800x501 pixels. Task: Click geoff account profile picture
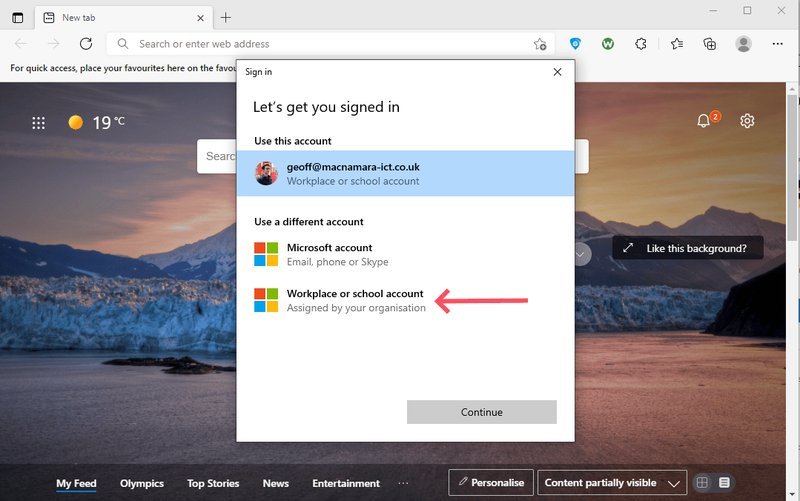[266, 173]
